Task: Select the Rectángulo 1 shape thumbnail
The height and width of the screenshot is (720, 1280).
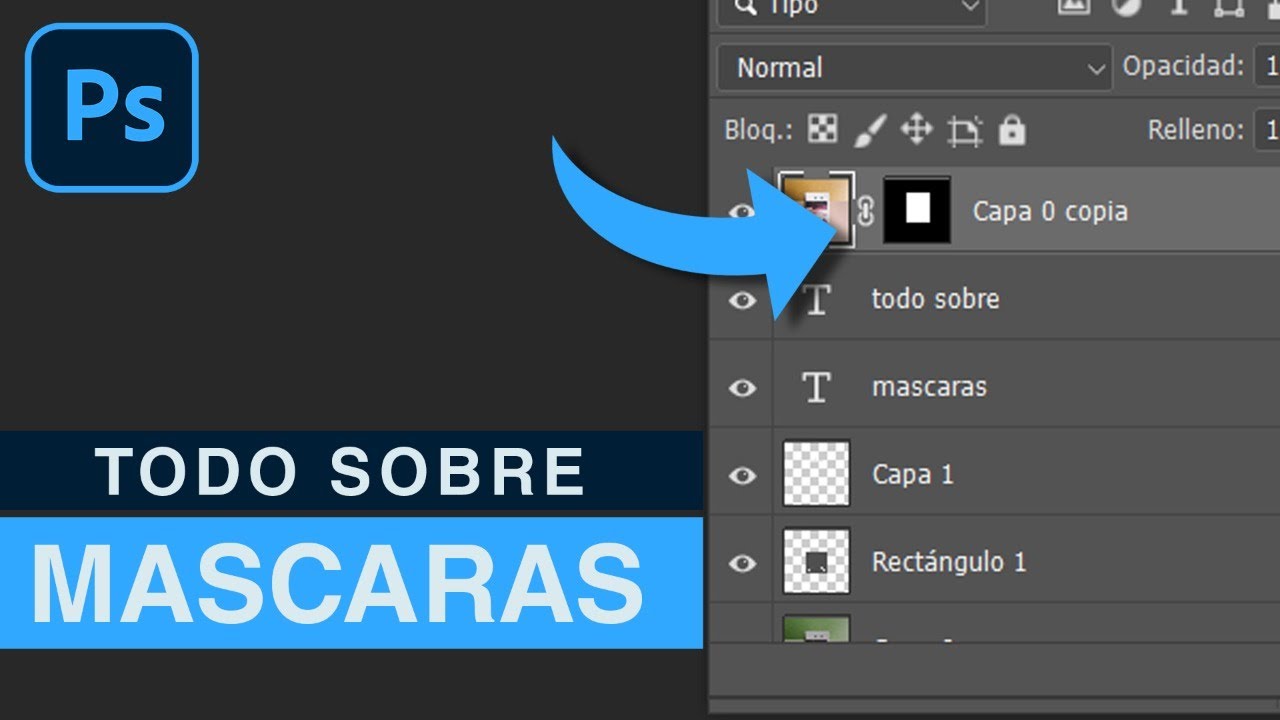Action: tap(816, 562)
